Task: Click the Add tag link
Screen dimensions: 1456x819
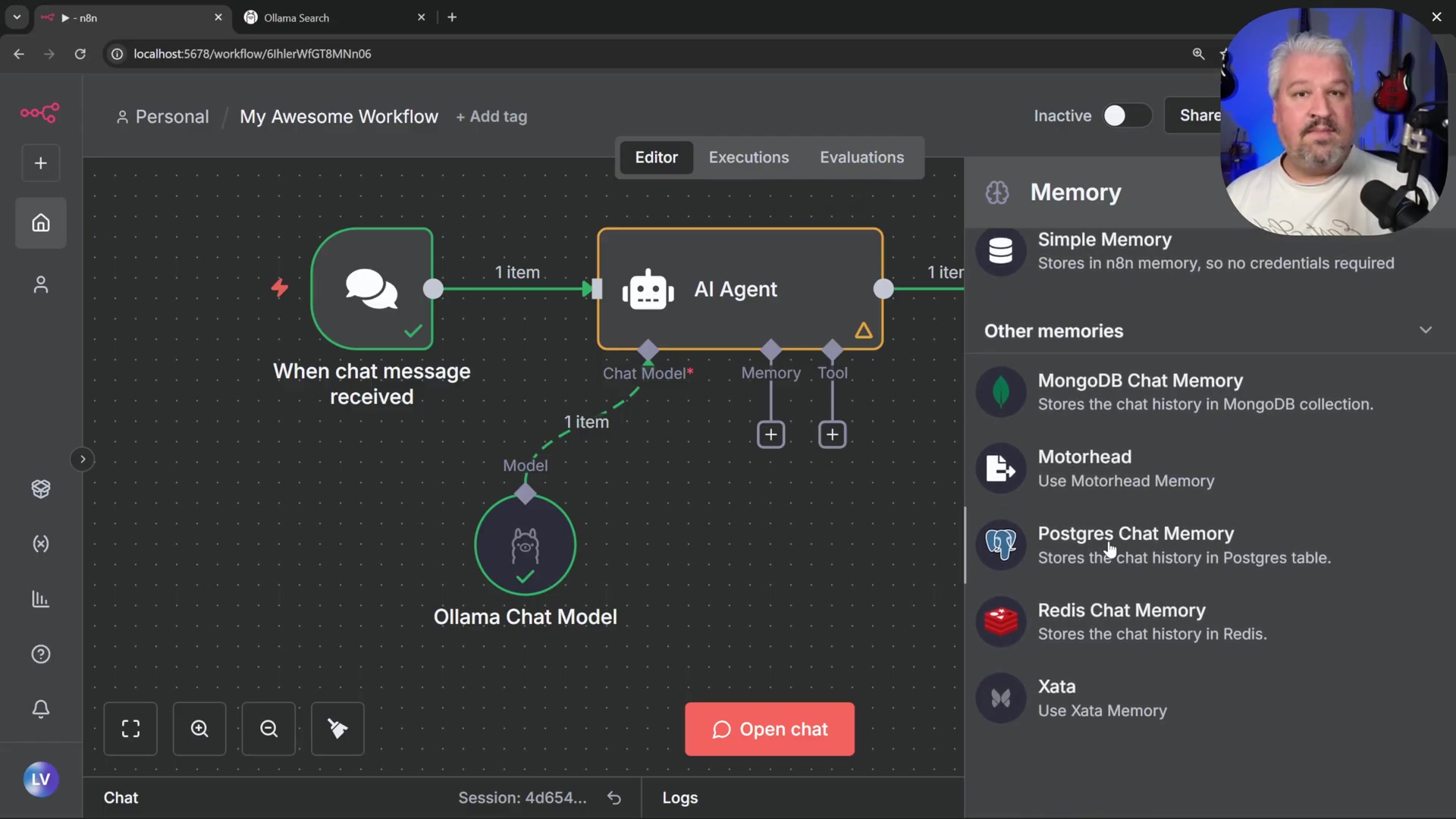Action: 491,117
